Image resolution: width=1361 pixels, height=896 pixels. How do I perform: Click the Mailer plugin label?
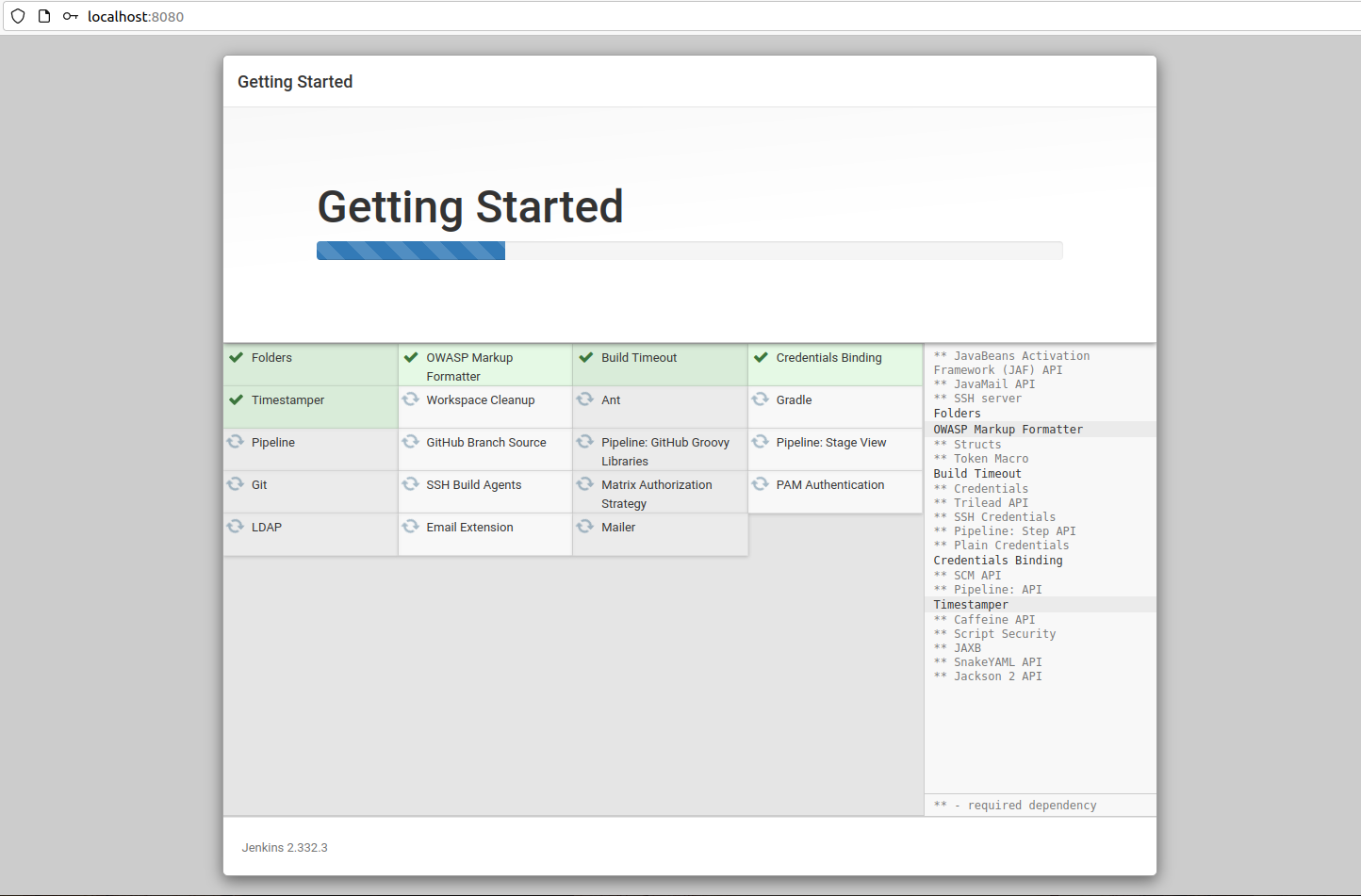(x=618, y=528)
